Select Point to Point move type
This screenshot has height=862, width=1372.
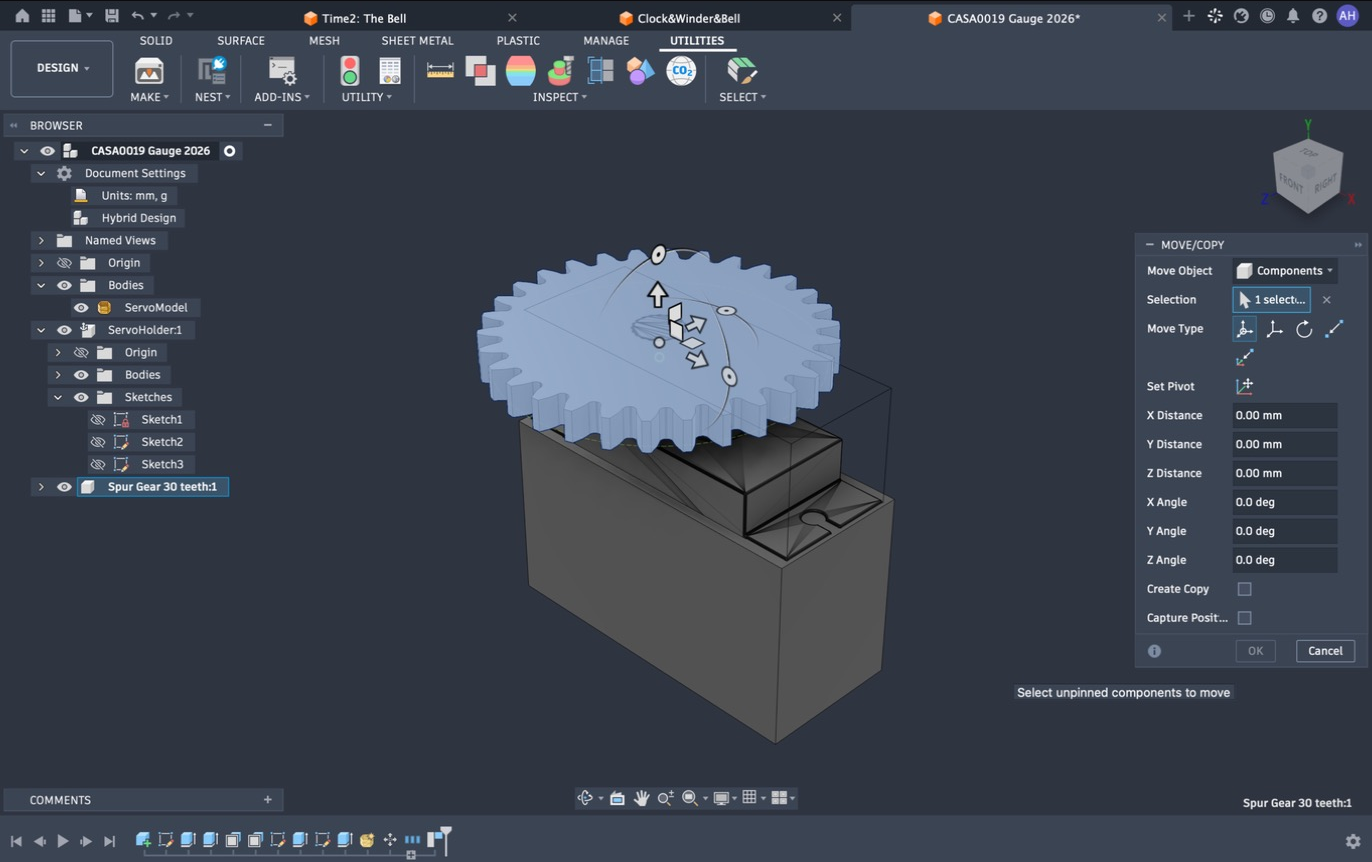tap(1334, 329)
